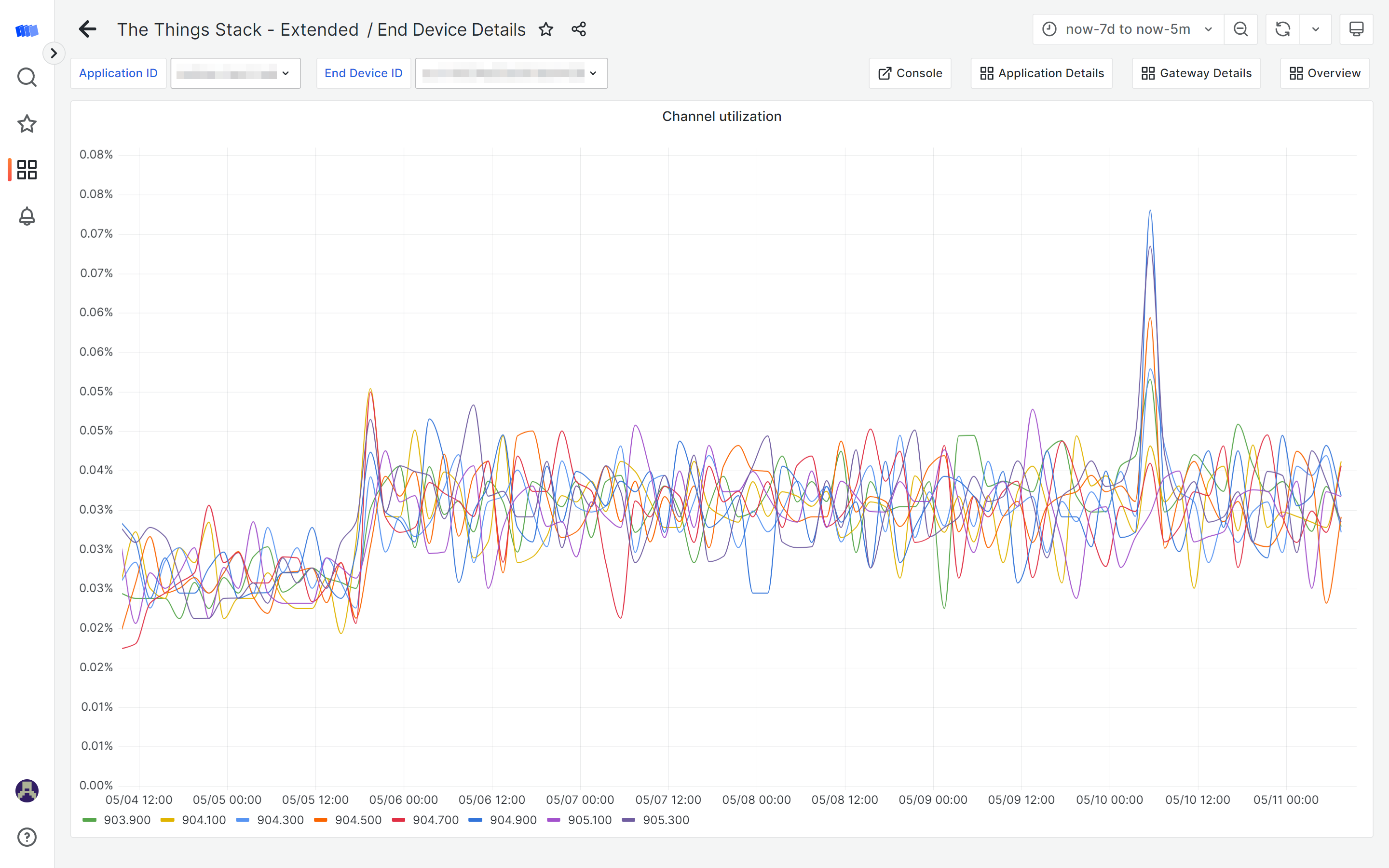This screenshot has width=1389, height=868.
Task: Click the Console link button
Action: (910, 73)
